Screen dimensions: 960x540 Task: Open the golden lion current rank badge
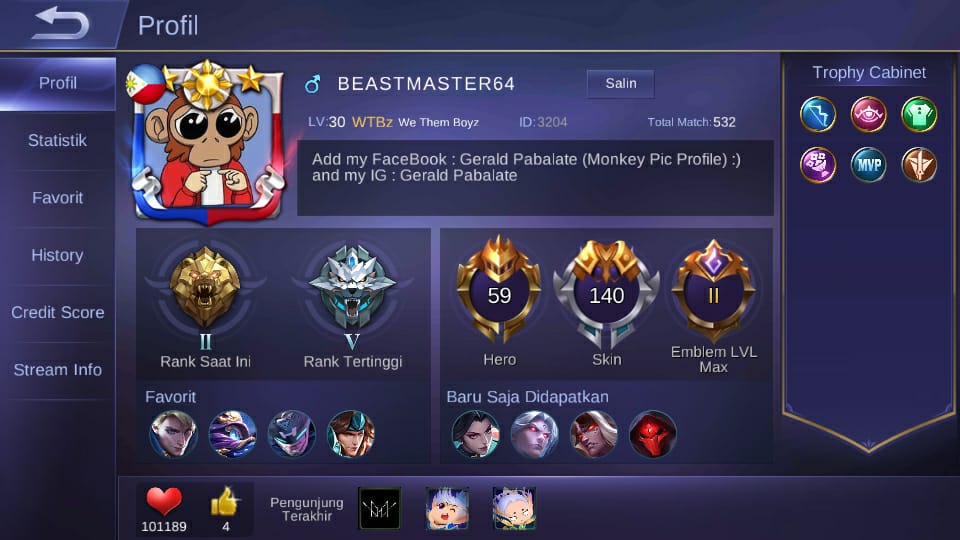pos(205,287)
